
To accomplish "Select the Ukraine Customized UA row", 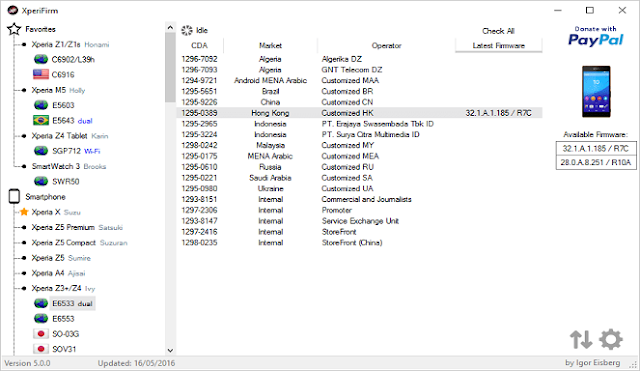I will tap(359, 189).
